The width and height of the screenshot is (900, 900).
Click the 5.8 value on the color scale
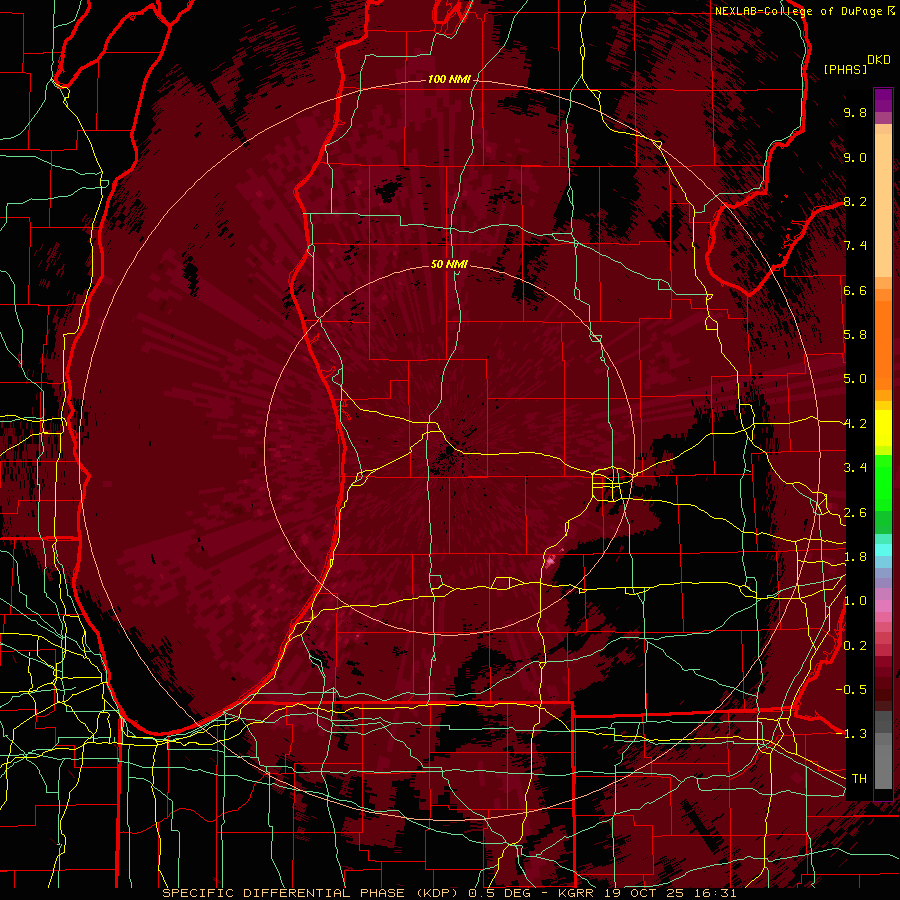(x=855, y=335)
